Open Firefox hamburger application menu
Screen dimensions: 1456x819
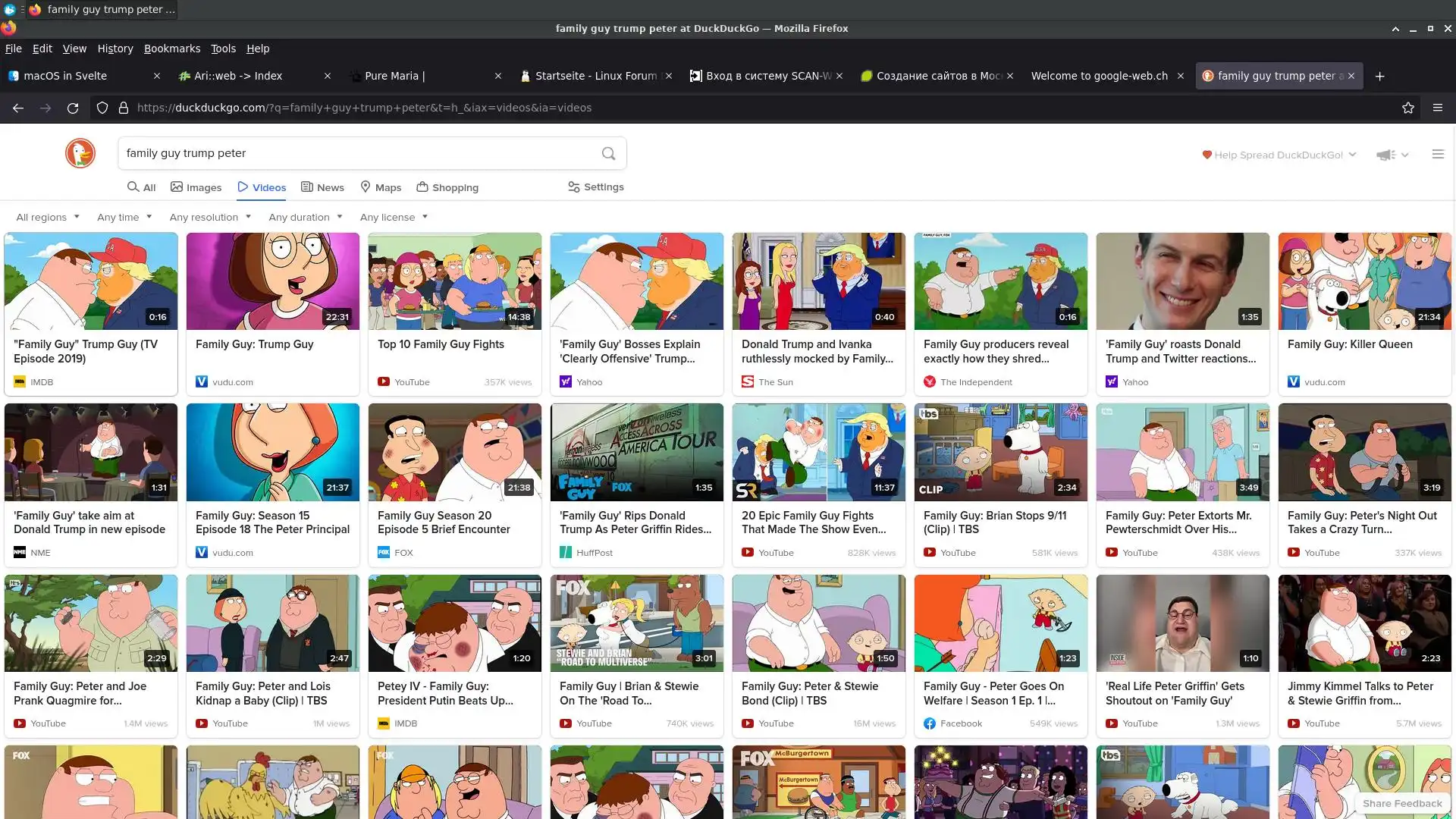point(1437,108)
